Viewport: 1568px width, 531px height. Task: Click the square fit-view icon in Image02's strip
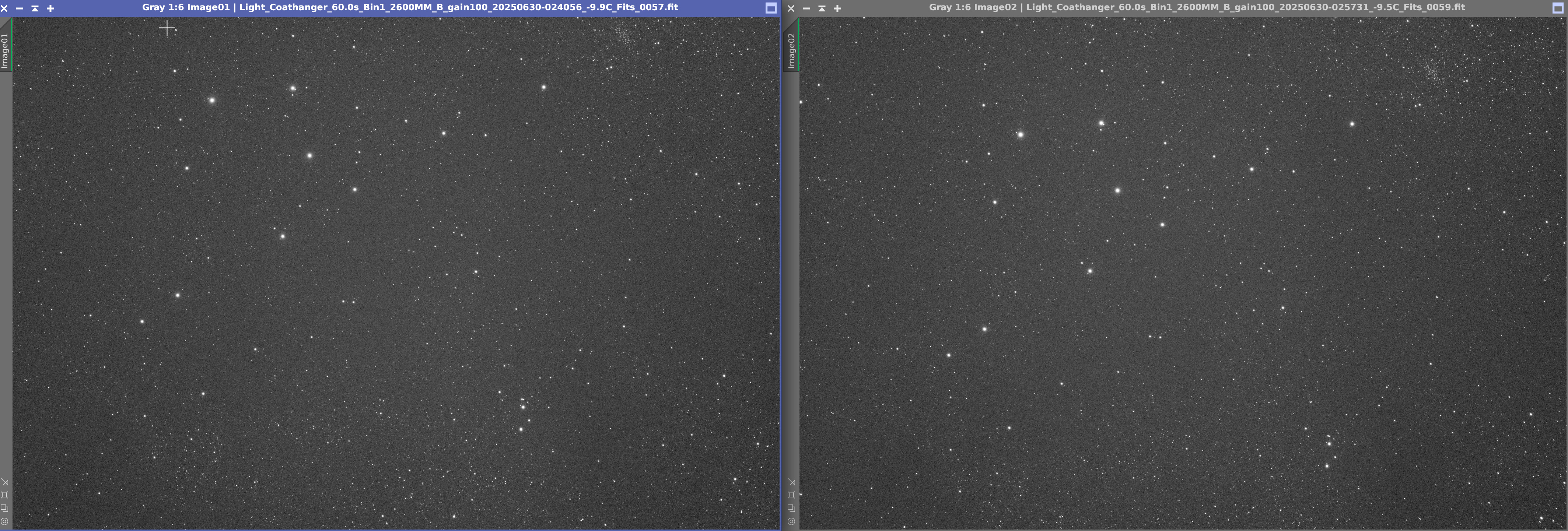792,495
